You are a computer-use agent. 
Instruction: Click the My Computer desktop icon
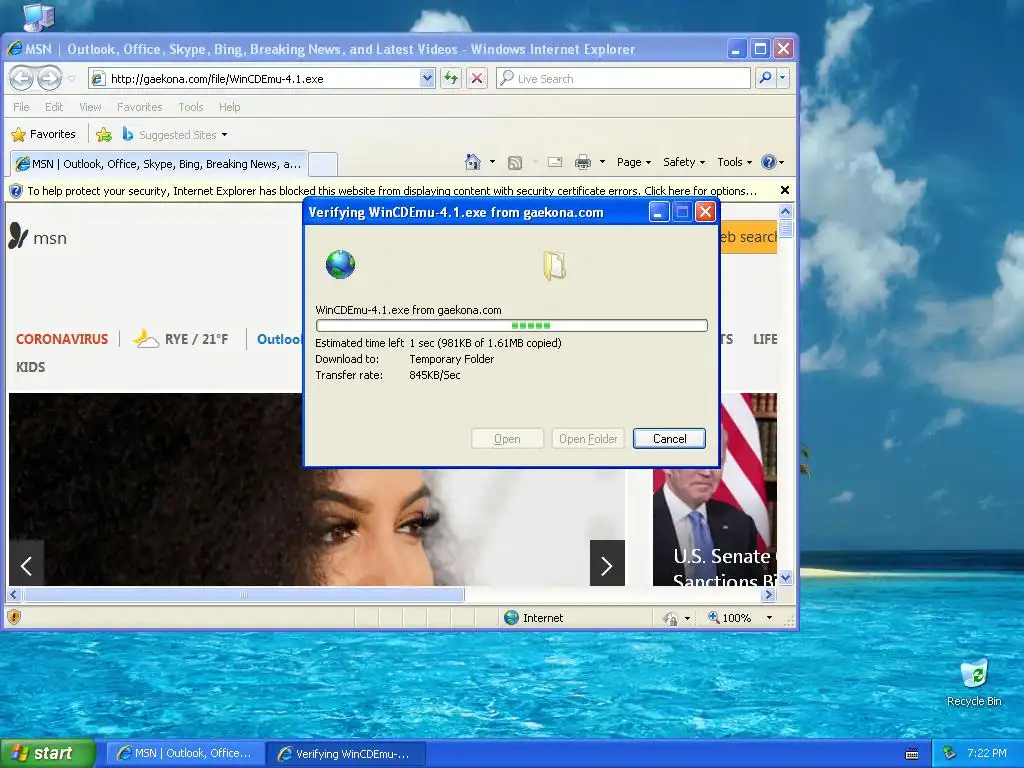(x=38, y=16)
